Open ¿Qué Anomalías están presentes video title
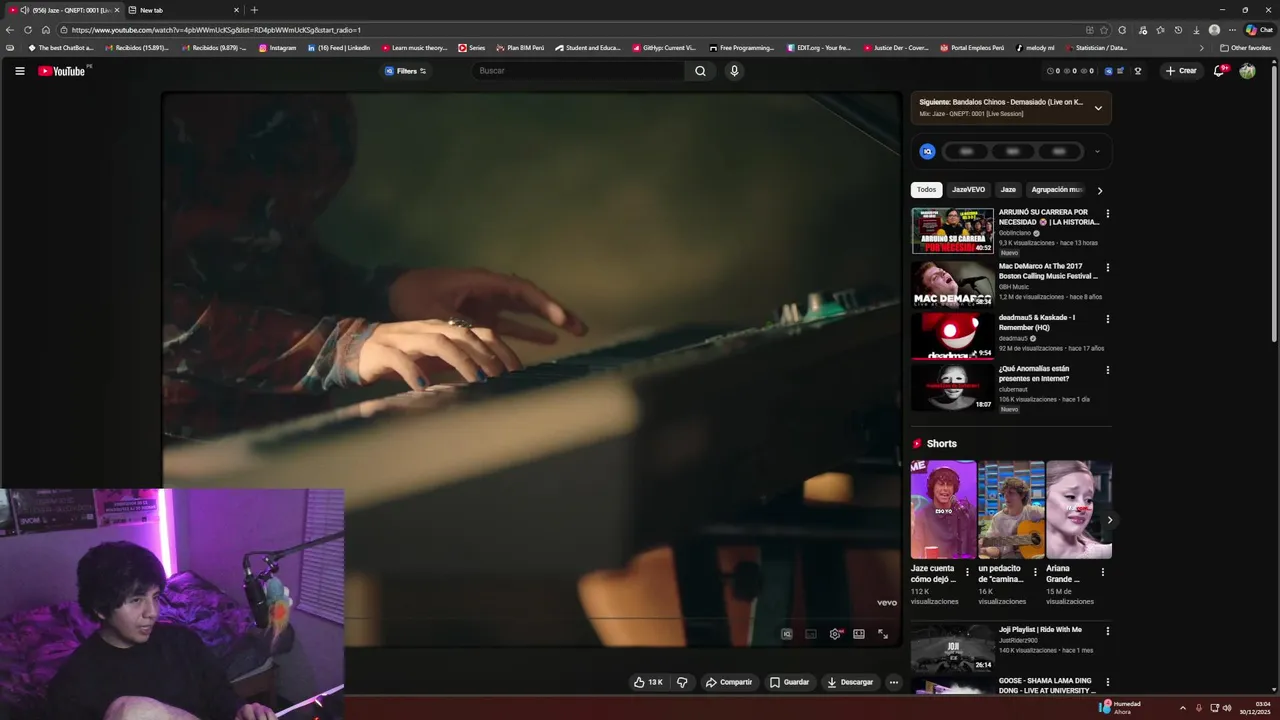 click(x=1034, y=374)
